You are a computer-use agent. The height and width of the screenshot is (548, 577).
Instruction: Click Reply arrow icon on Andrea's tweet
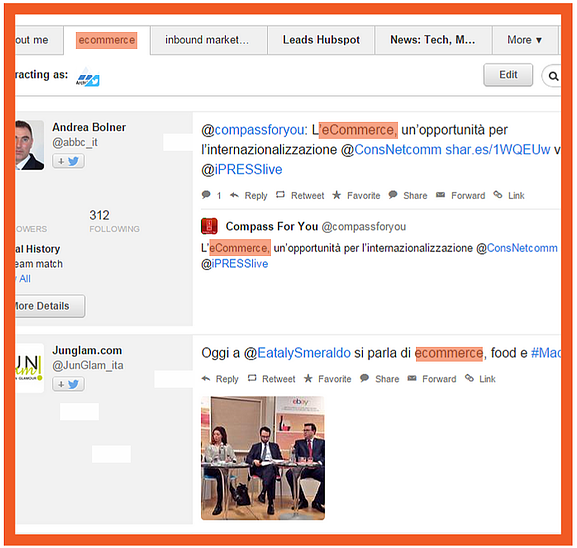coord(234,195)
